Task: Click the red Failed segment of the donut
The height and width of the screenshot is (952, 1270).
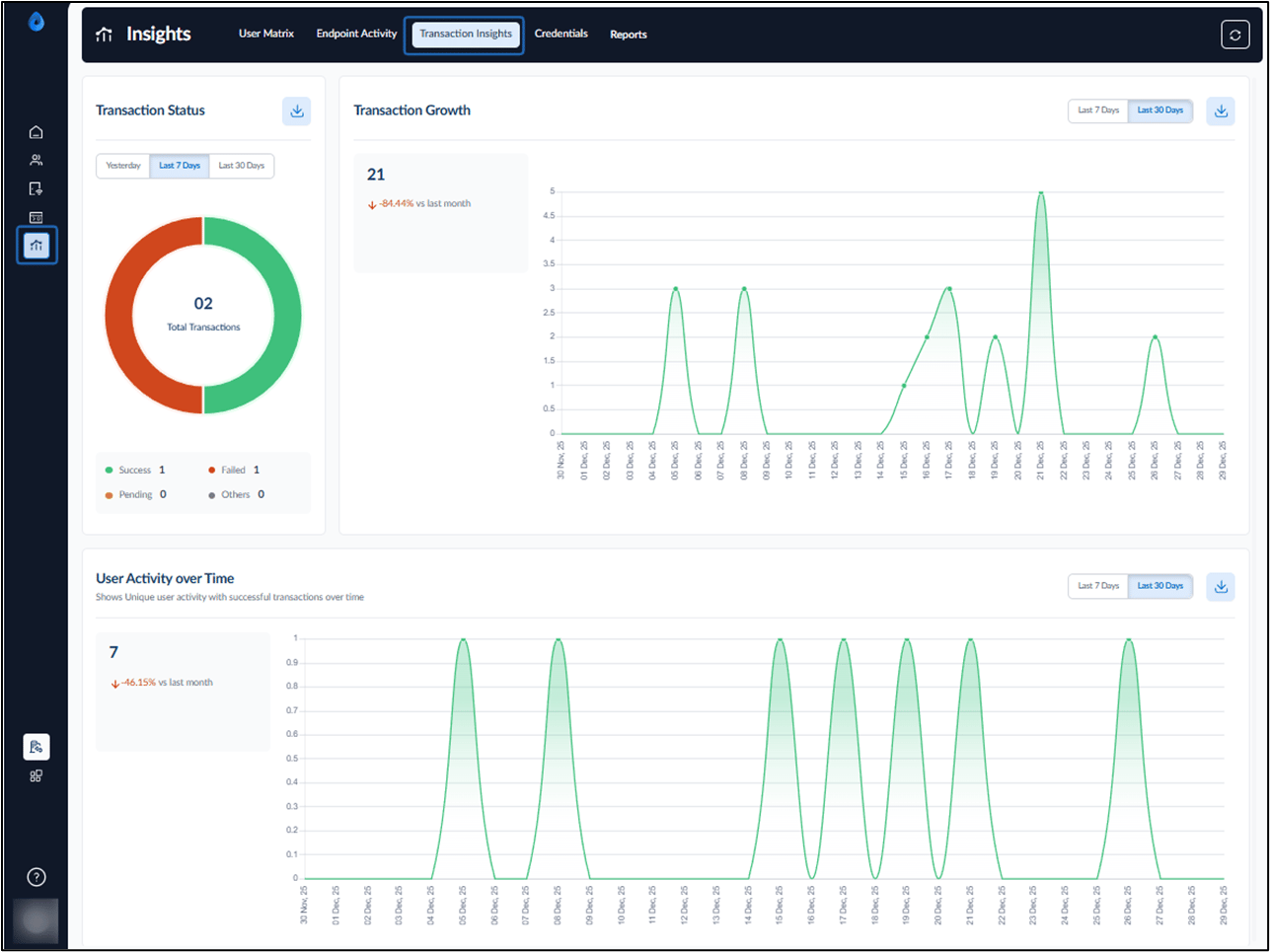Action: pos(119,316)
